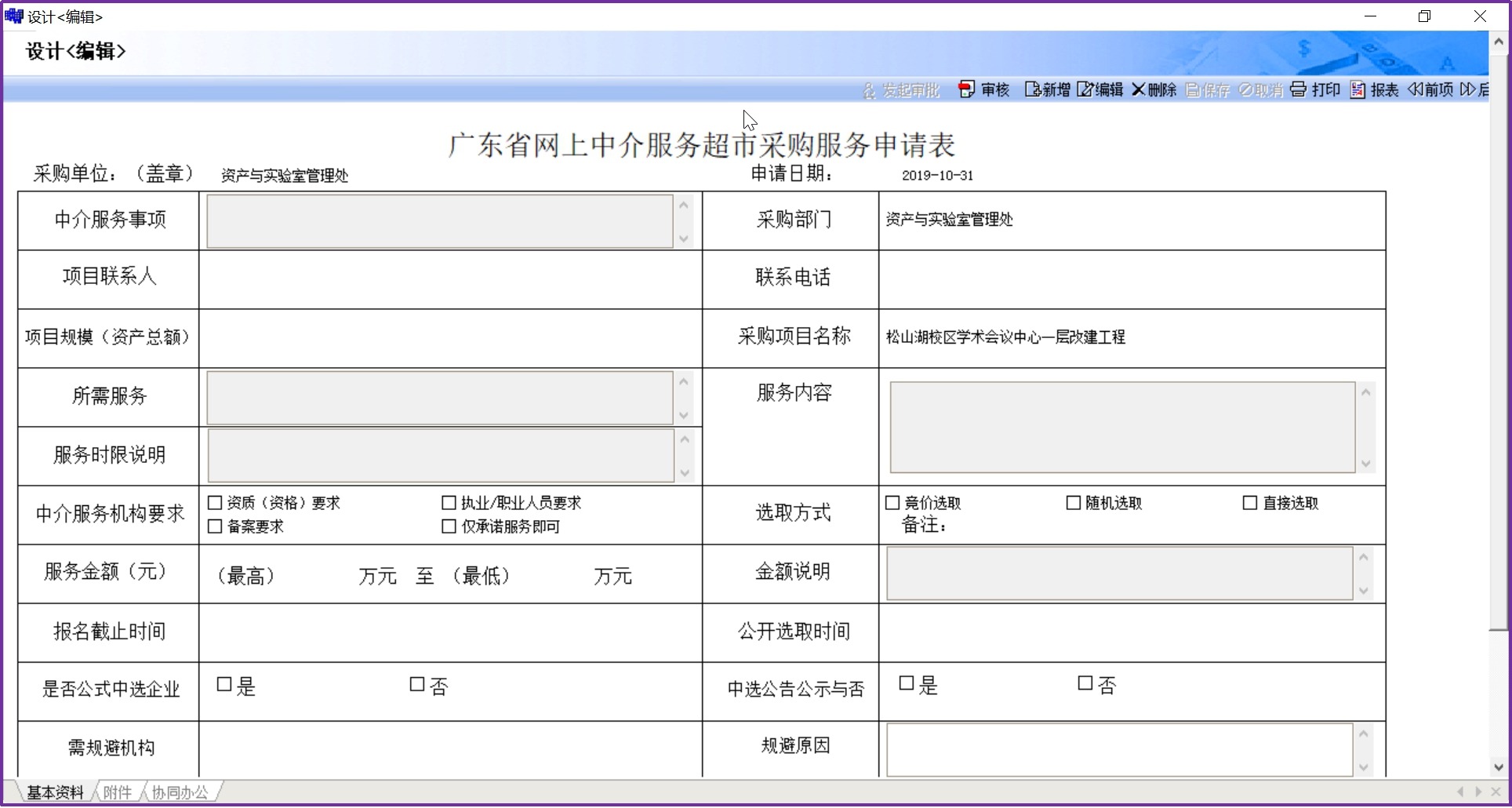This screenshot has width=1512, height=808.
Task: Click the 发起审批 button
Action: pos(901,90)
